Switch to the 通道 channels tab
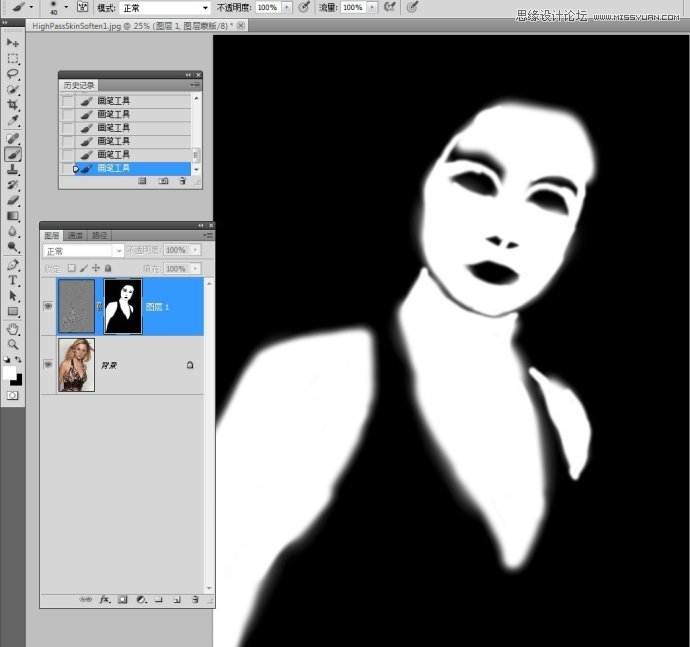Viewport: 690px width, 647px height. (x=76, y=235)
